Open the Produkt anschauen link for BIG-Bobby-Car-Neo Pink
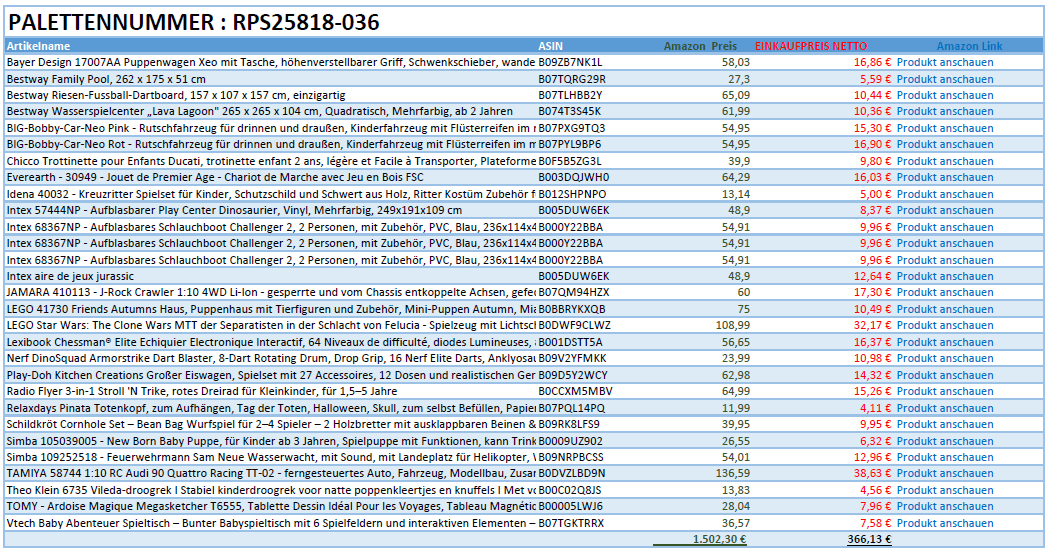Screen dimensions: 1050x553 [944, 128]
